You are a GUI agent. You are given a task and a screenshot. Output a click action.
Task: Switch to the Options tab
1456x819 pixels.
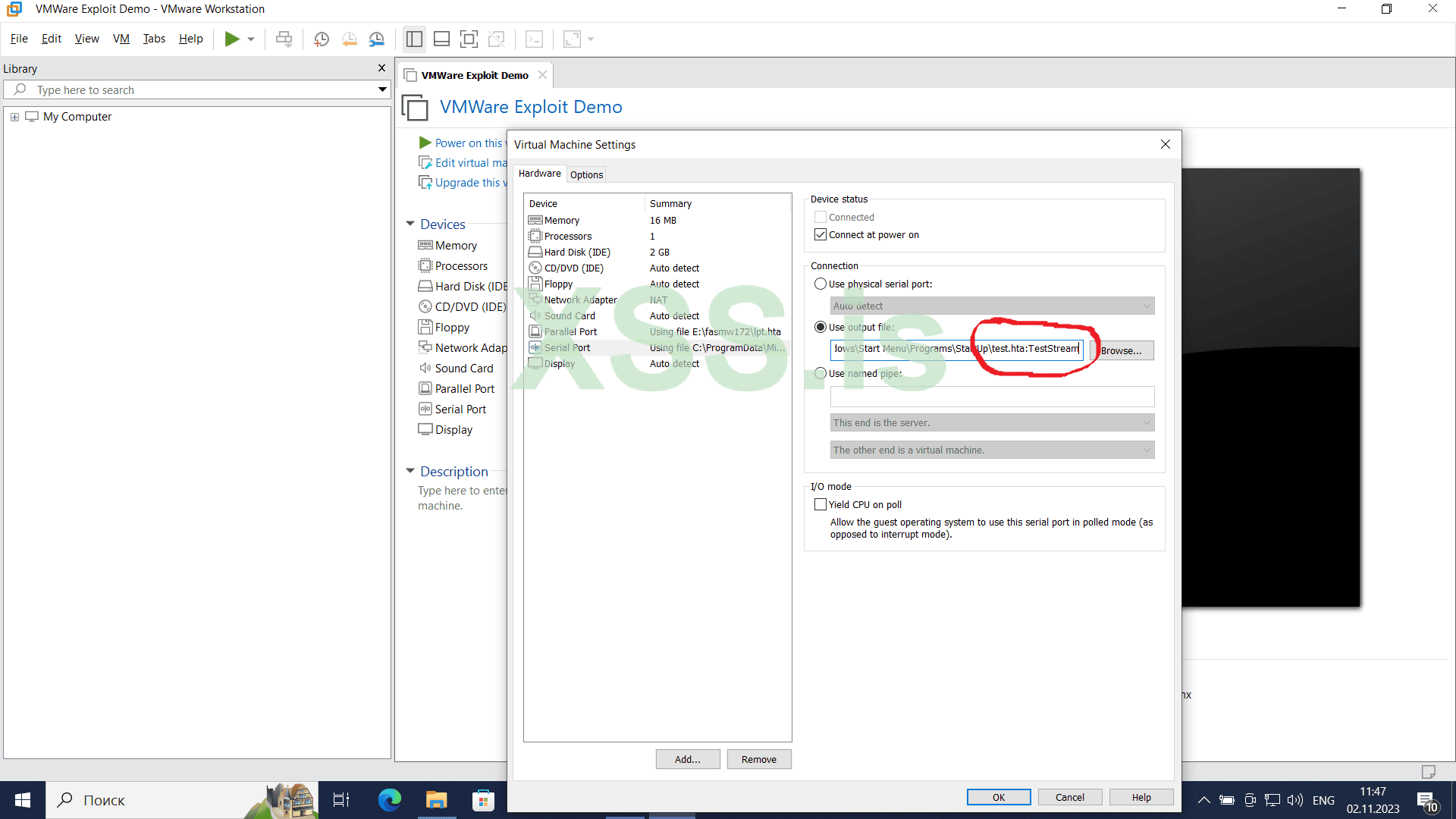coord(586,174)
